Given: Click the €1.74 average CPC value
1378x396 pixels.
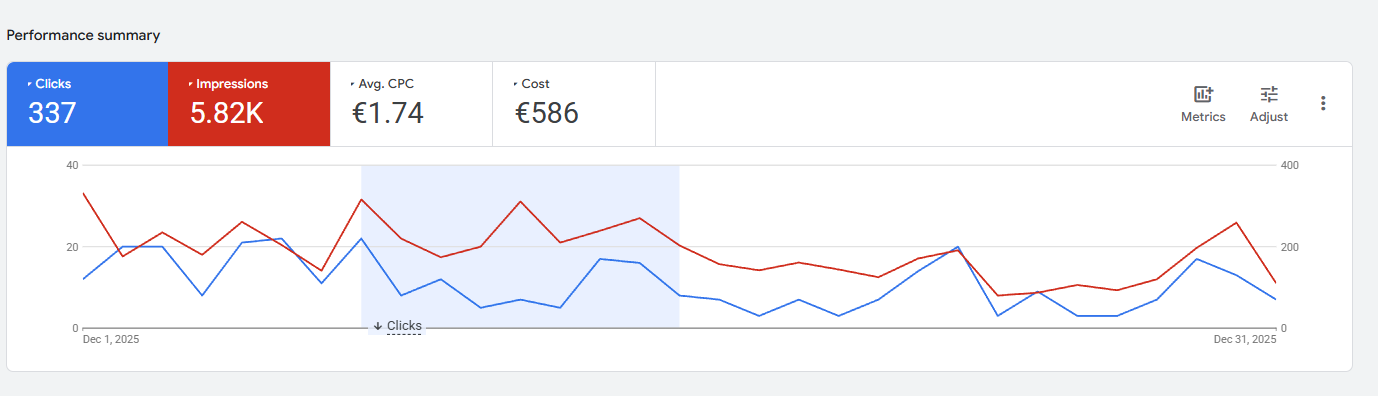Looking at the screenshot, I should click(388, 113).
